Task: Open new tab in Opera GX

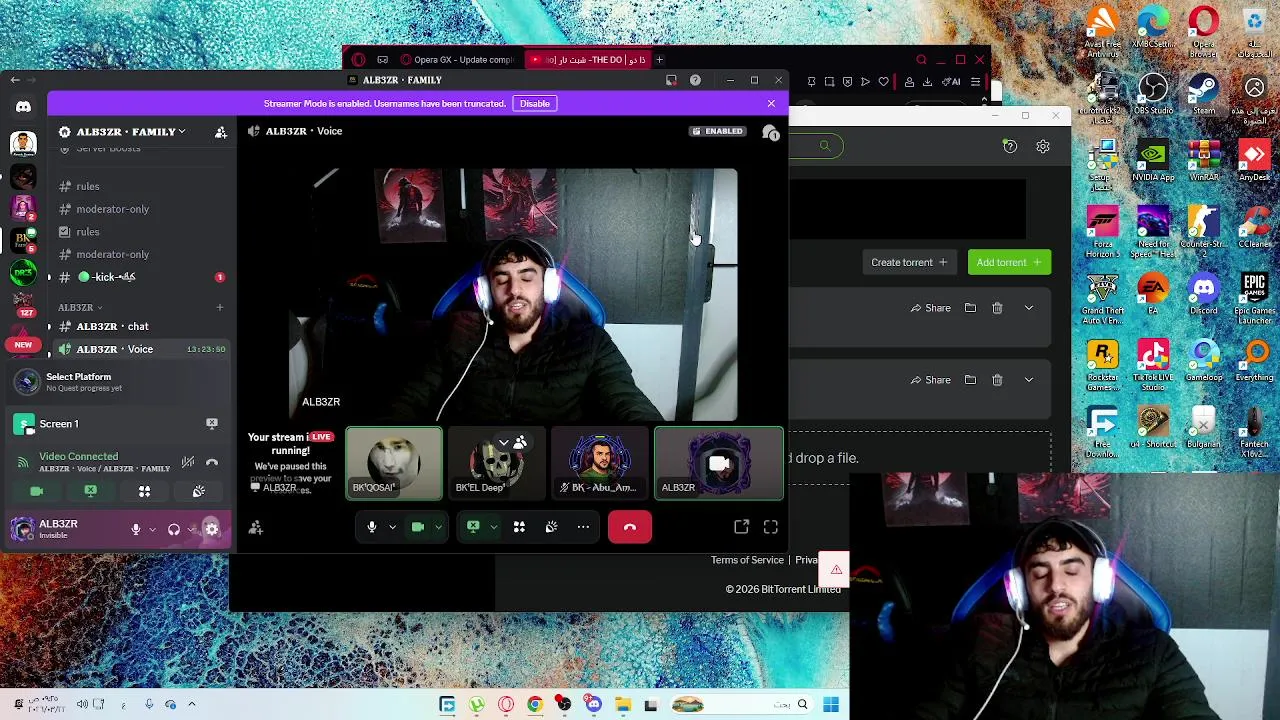Action: (659, 60)
